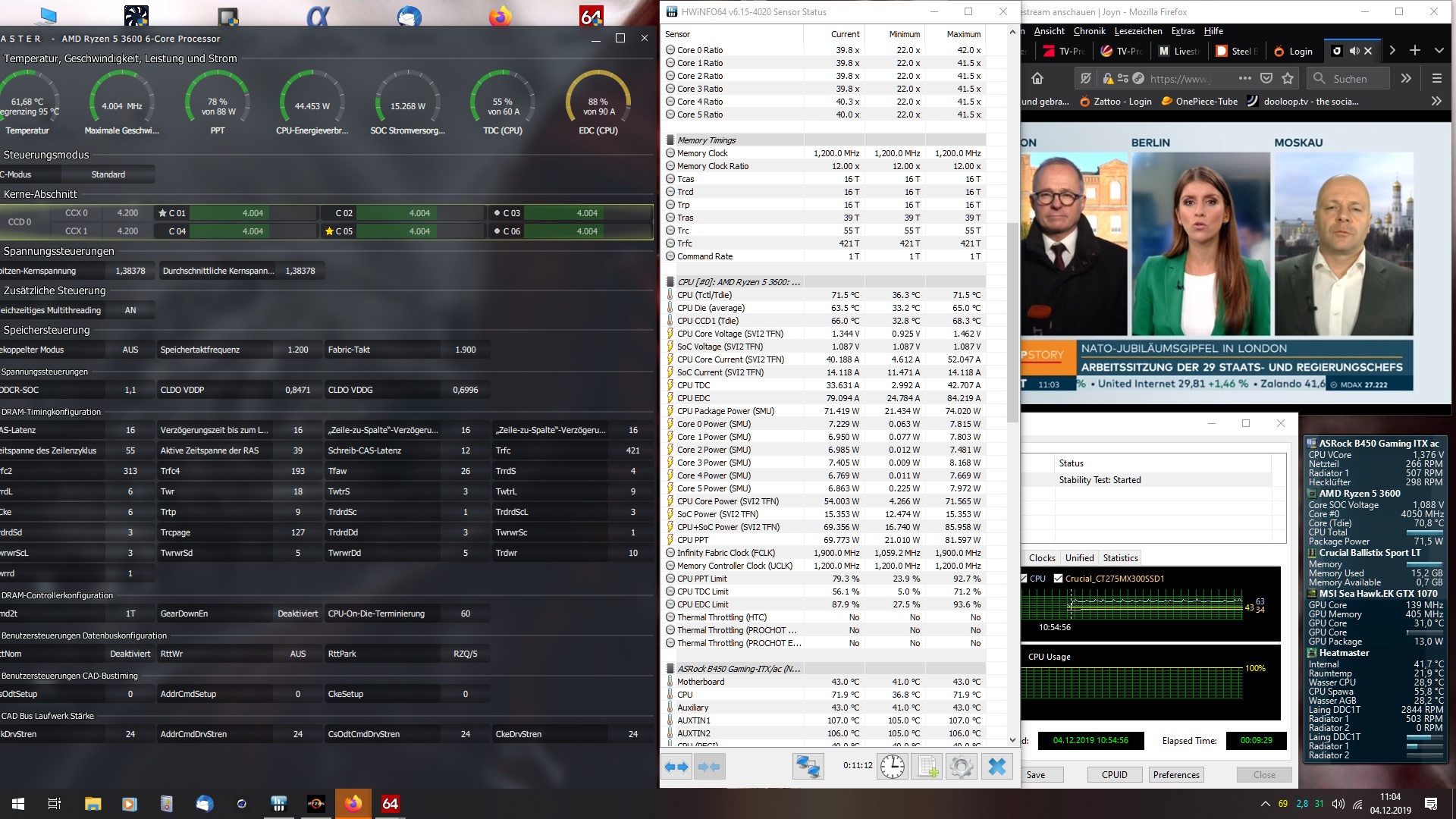Click the Firefox home icon
Image resolution: width=1456 pixels, height=819 pixels.
tap(1037, 78)
